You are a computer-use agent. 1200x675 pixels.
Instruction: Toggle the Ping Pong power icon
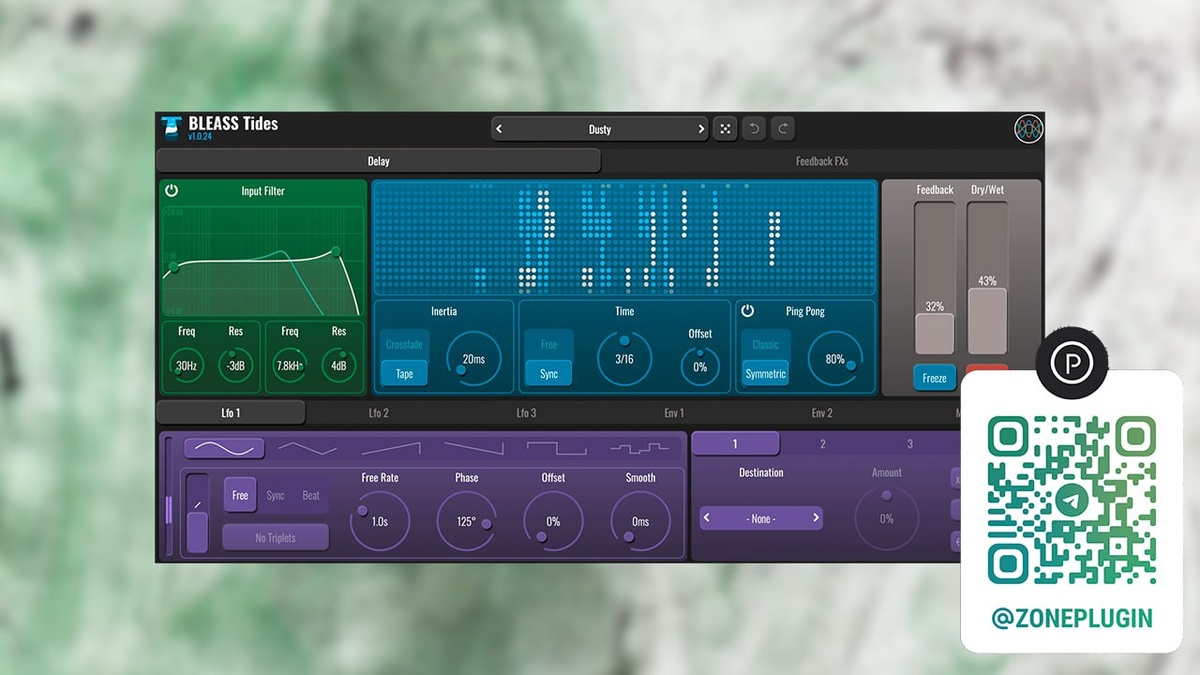[x=747, y=311]
